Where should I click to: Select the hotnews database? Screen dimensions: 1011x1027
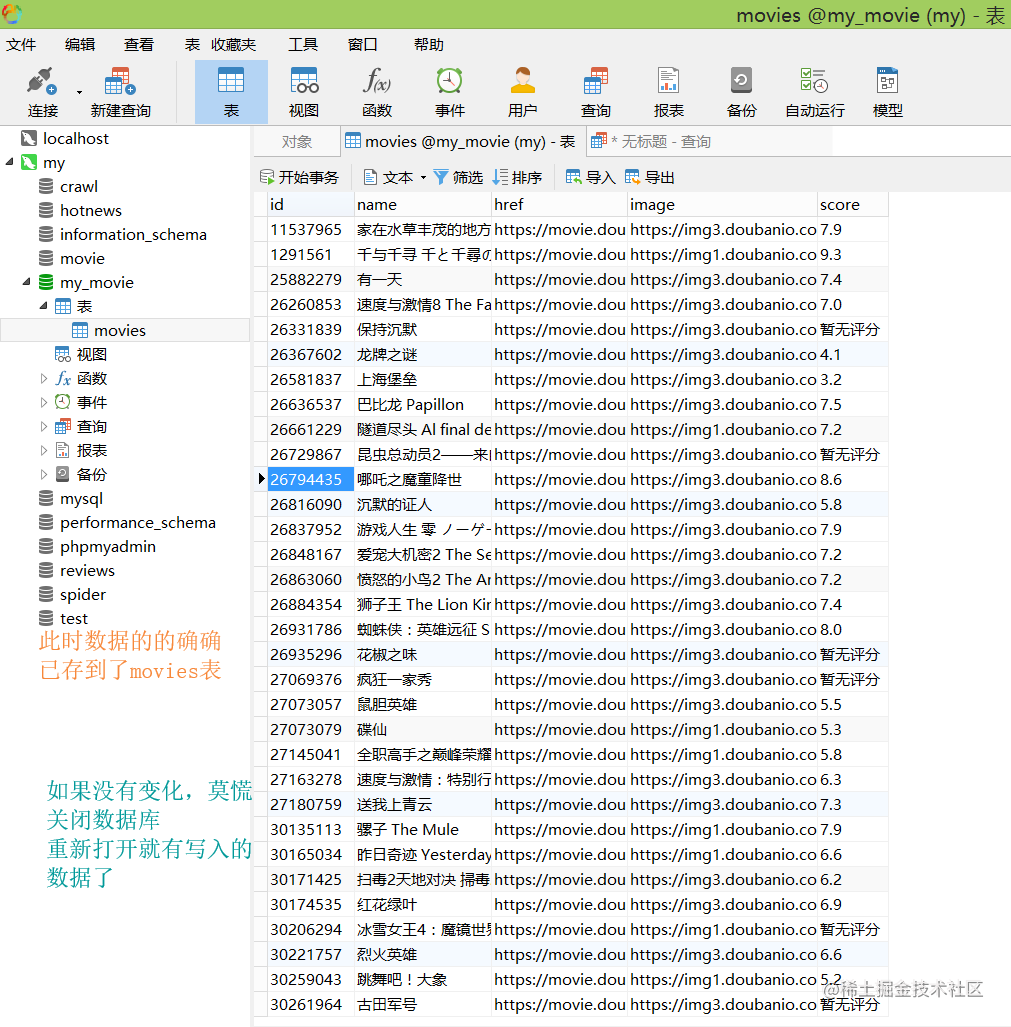90,210
